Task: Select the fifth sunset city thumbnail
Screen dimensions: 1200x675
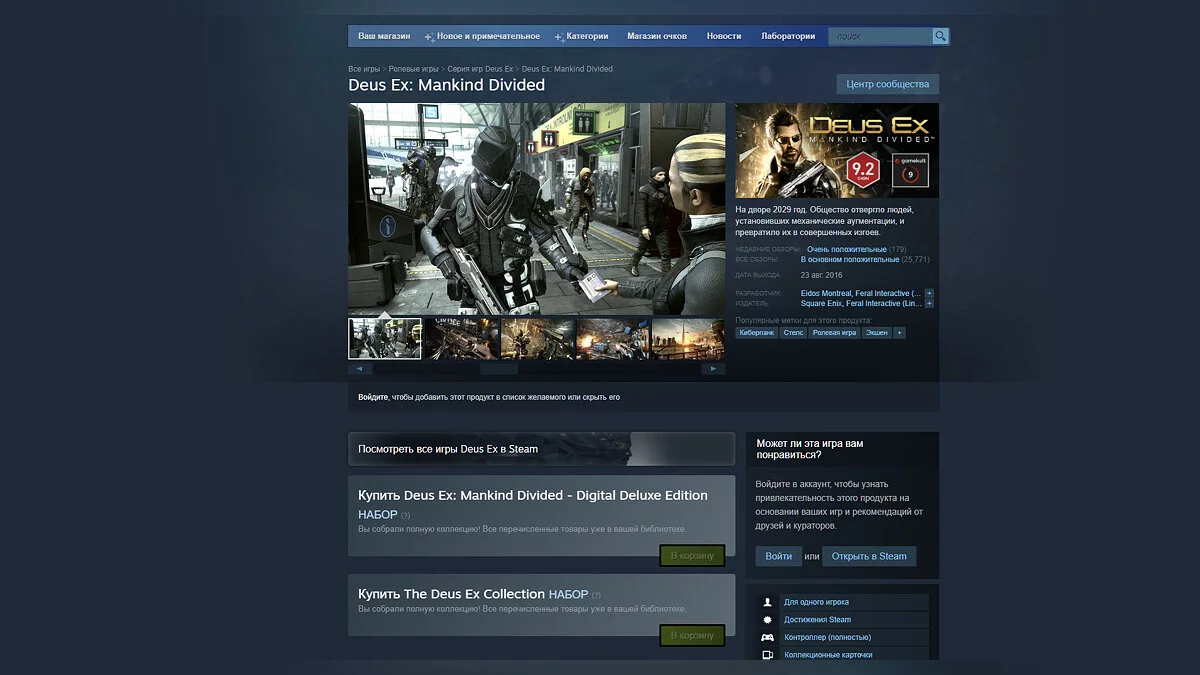Action: 688,339
